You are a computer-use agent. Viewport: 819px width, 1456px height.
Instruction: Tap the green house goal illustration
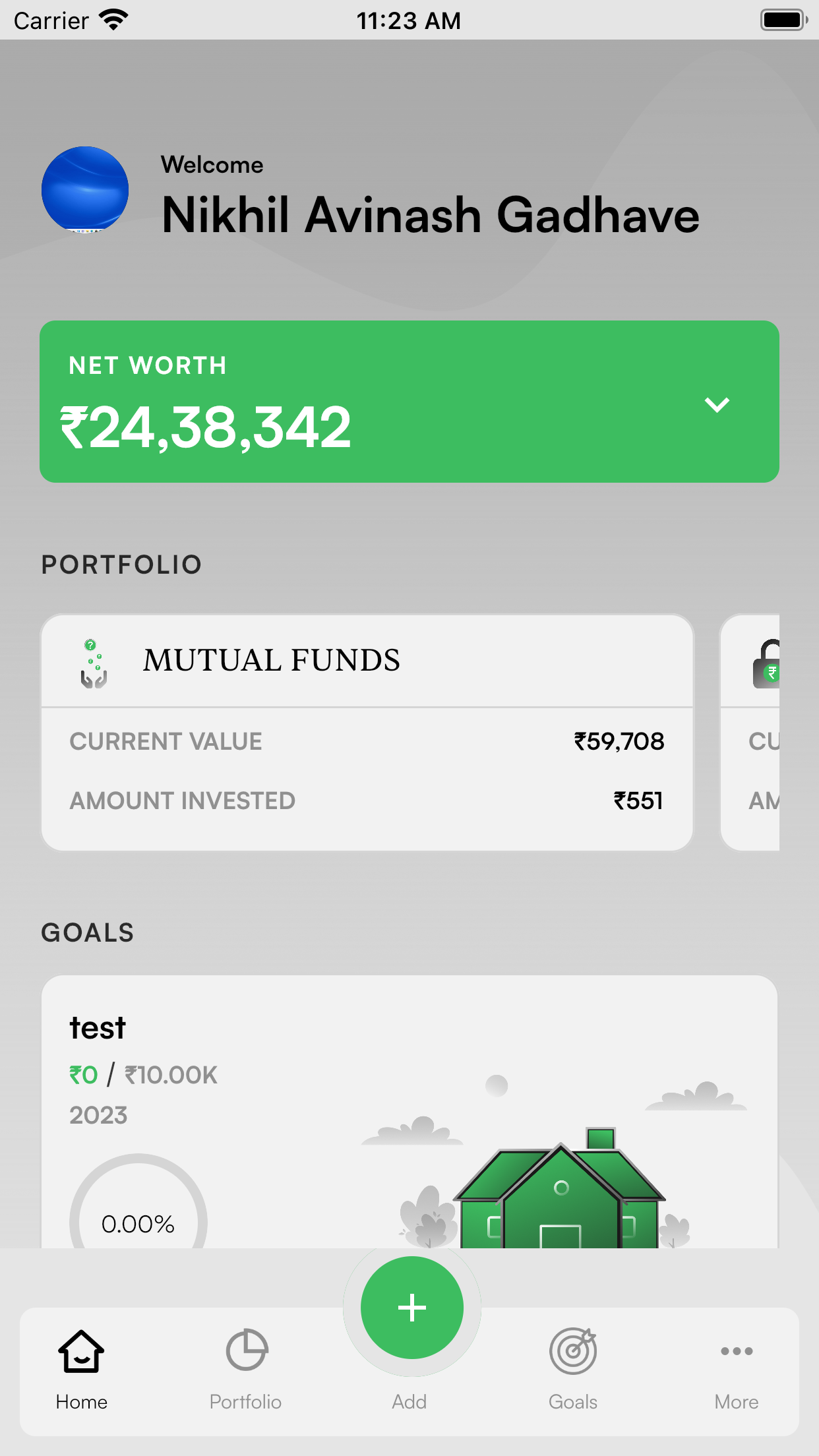pyautogui.click(x=559, y=1188)
